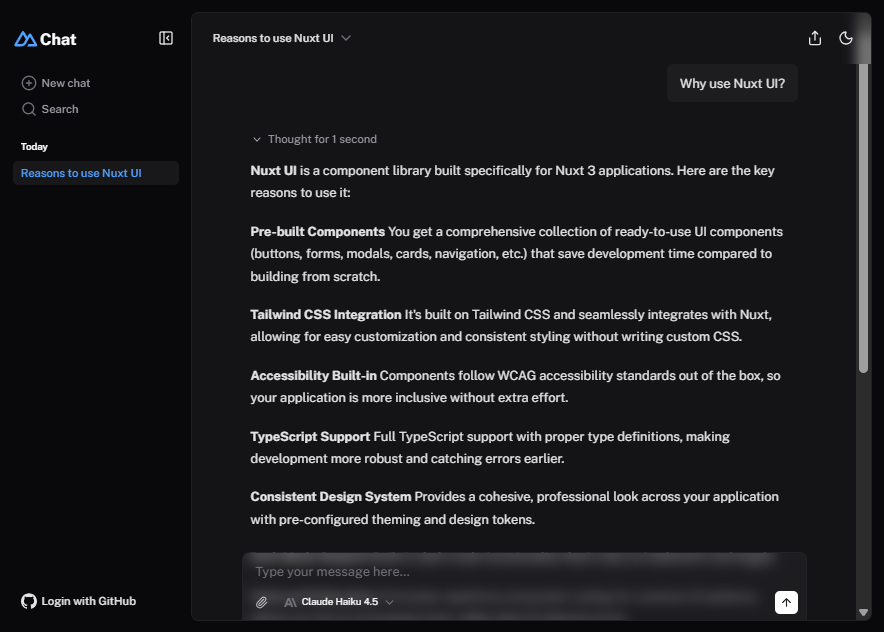The height and width of the screenshot is (632, 884).
Task: Open the Reasons to use Nuxt UI chat in sidebar
Action: (96, 173)
